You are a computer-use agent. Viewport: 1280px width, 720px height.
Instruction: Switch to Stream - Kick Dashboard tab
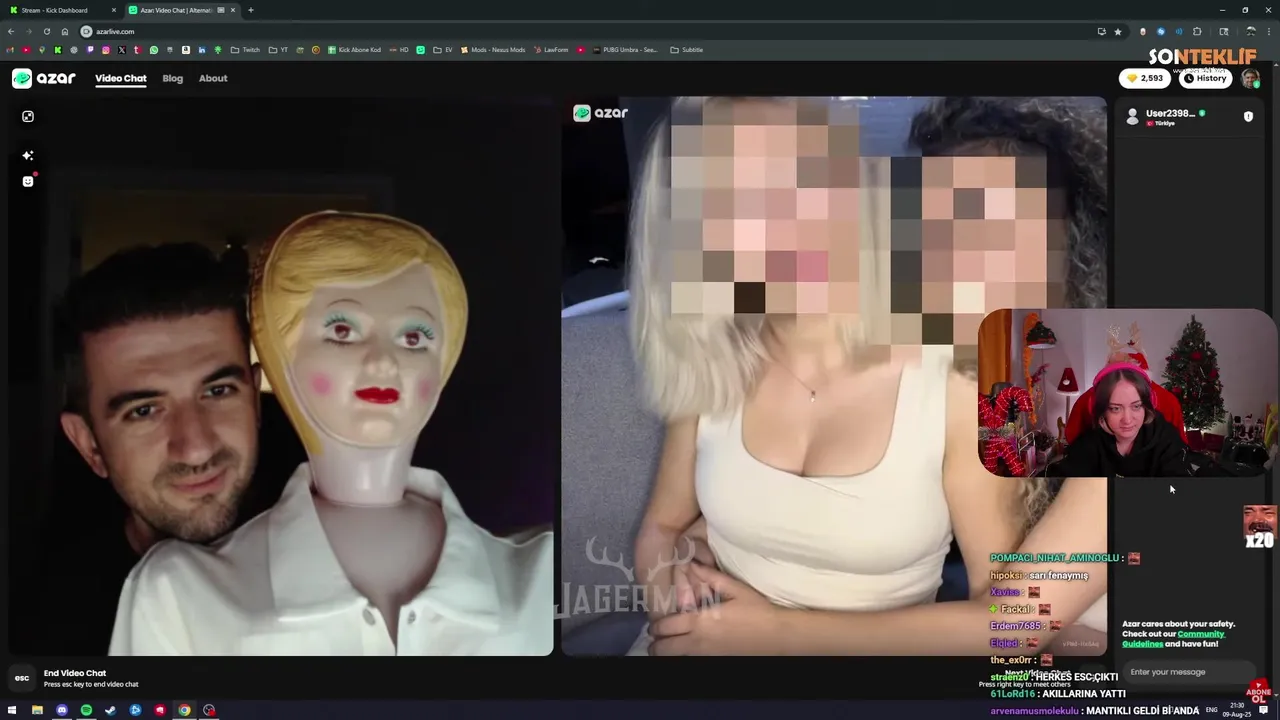pos(62,10)
